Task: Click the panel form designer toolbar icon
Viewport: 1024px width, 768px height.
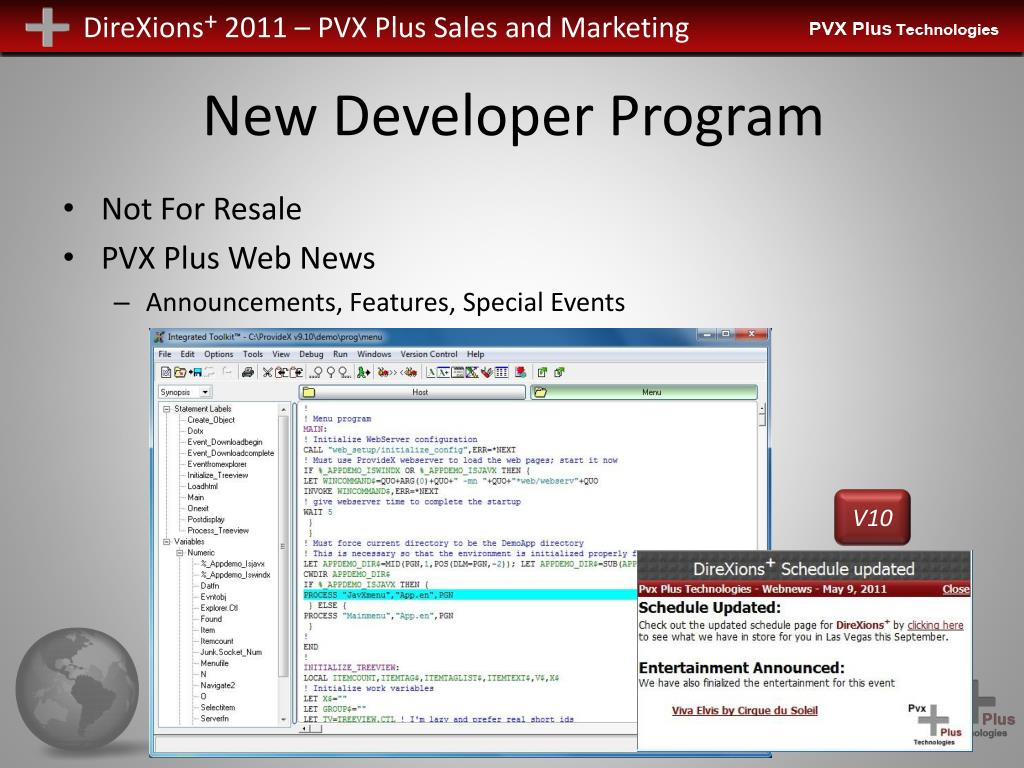Action: tap(458, 372)
